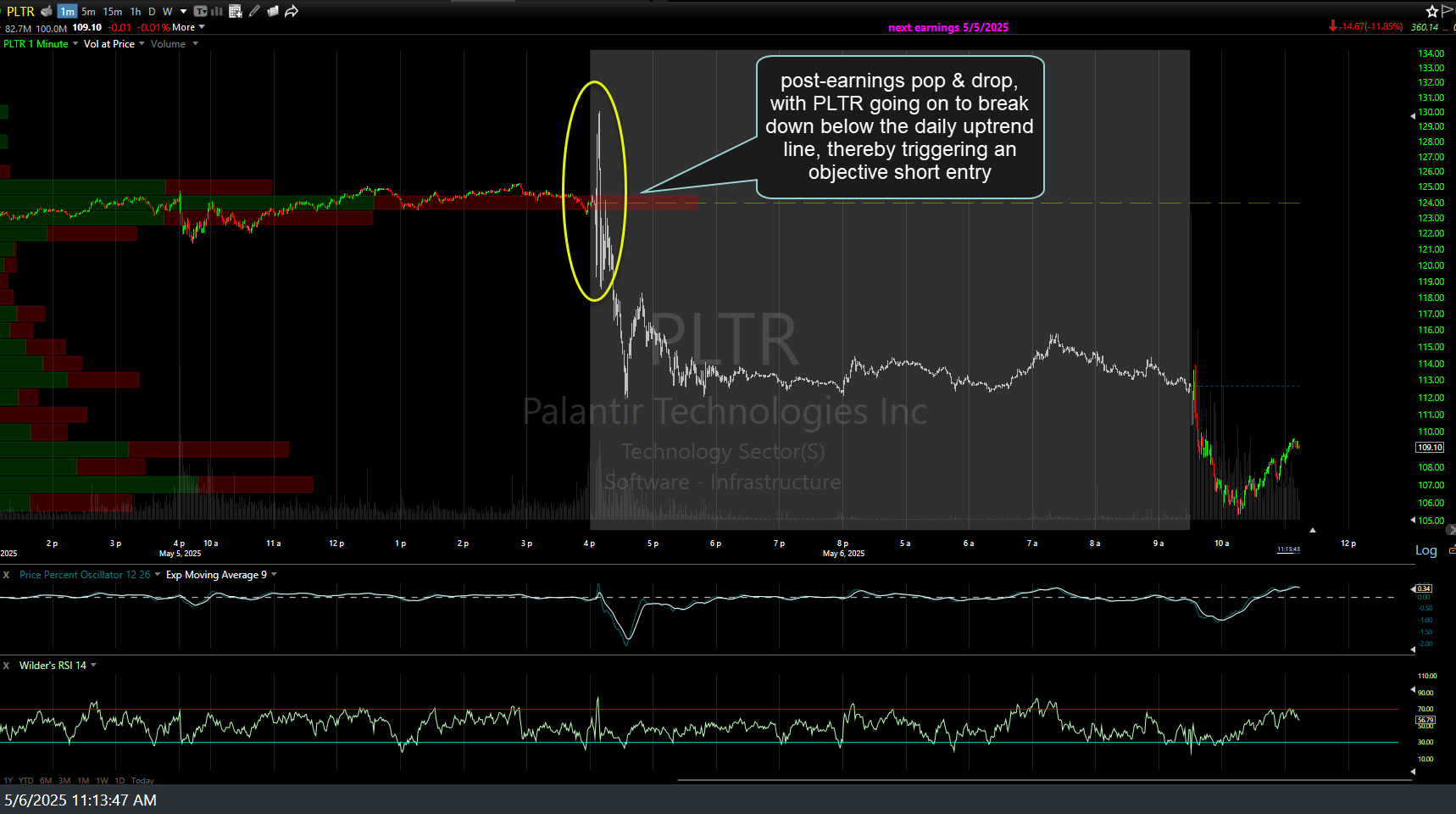1456x814 pixels.
Task: Click the horizontal scrollbar under the chart
Action: point(1044,780)
